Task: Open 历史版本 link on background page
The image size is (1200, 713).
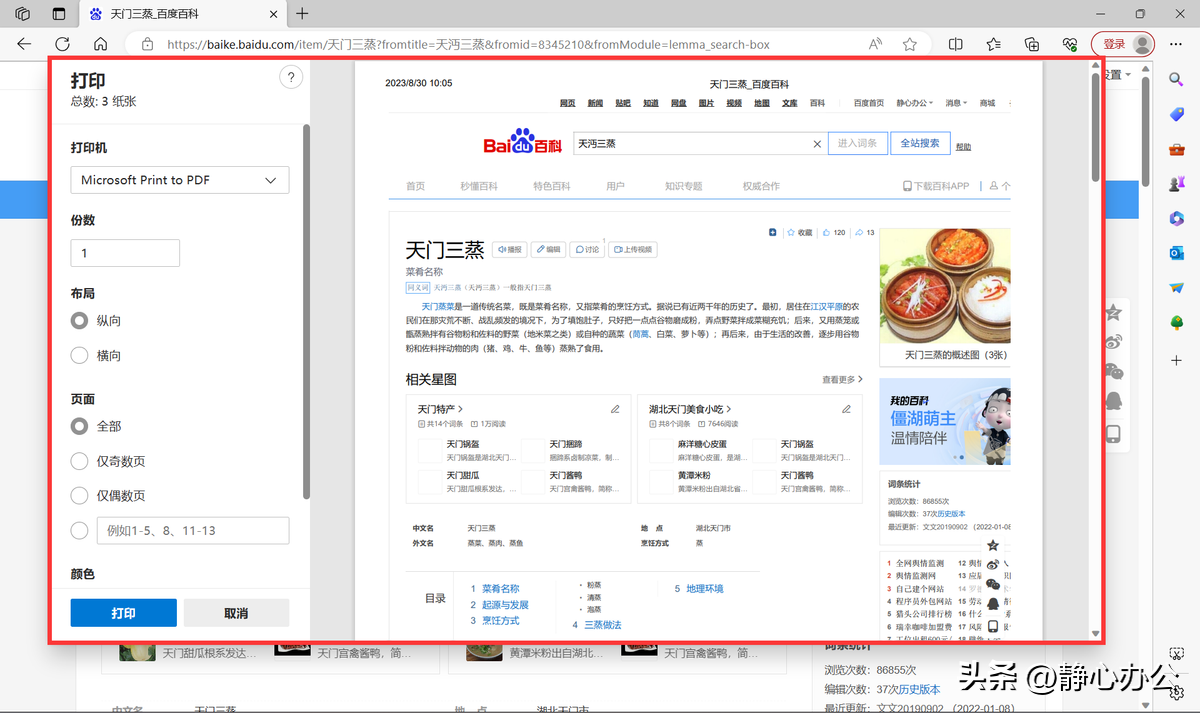Action: 918,689
